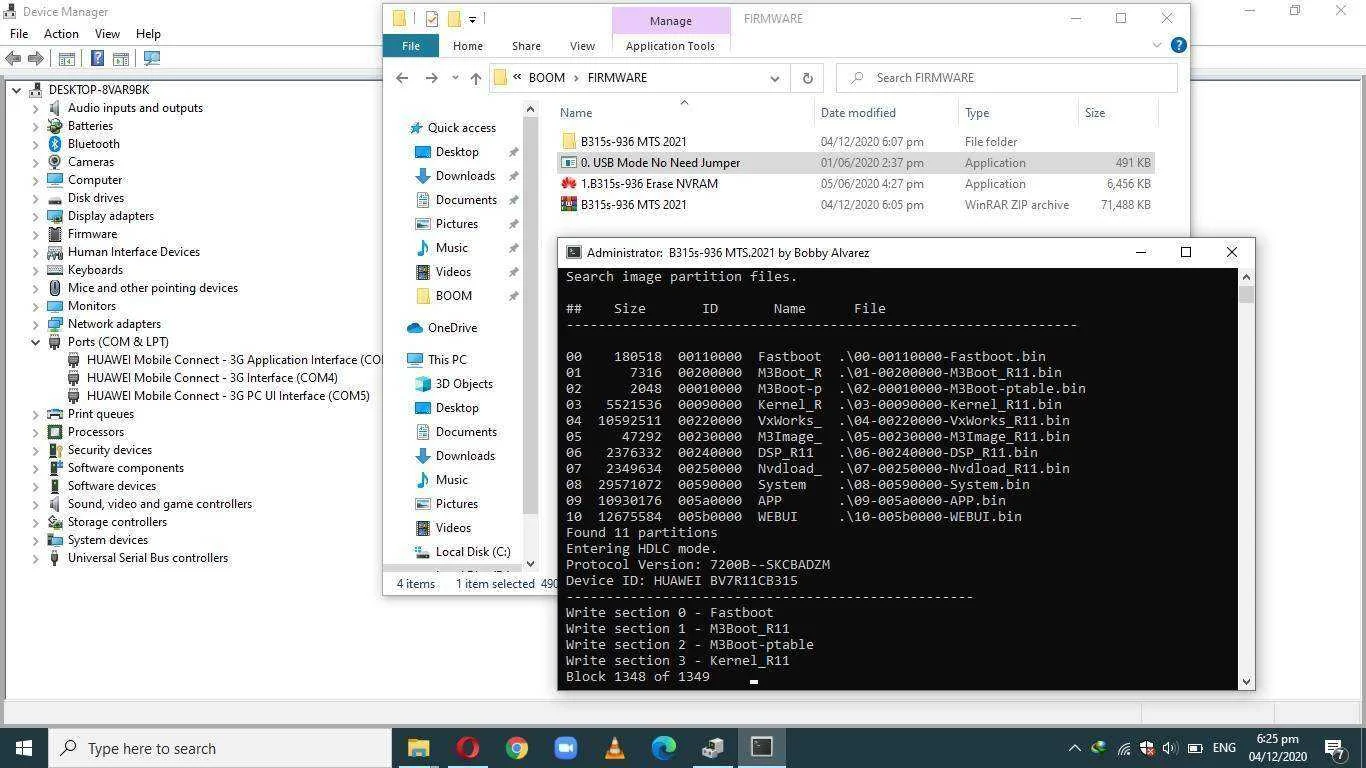The height and width of the screenshot is (768, 1366).
Task: Open the BOOM folder in Quick access
Action: point(453,296)
